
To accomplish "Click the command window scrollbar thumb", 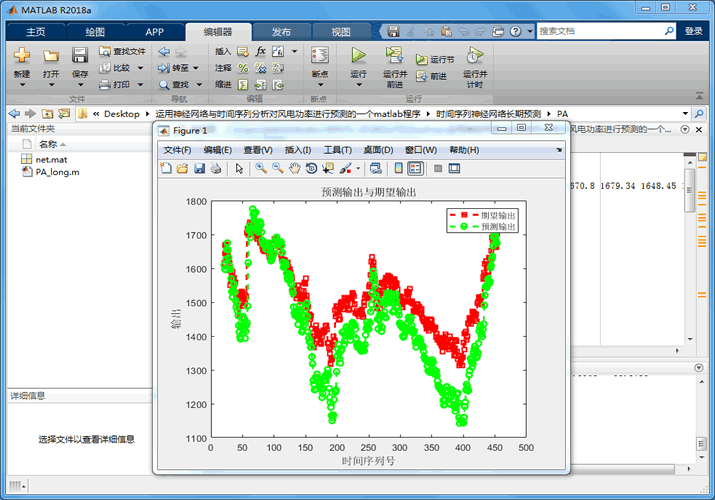I will [x=701, y=443].
